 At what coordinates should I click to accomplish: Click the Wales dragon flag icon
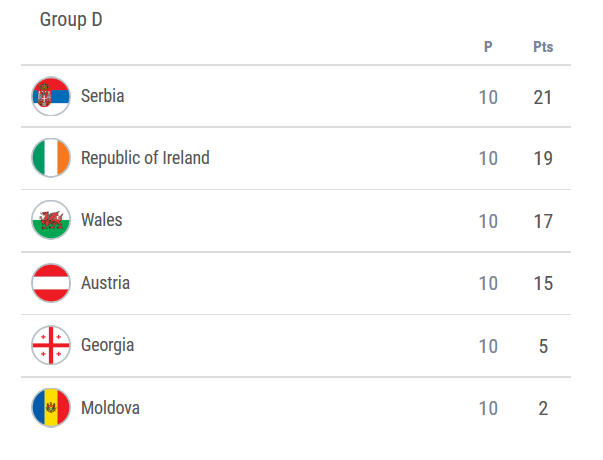(x=51, y=221)
